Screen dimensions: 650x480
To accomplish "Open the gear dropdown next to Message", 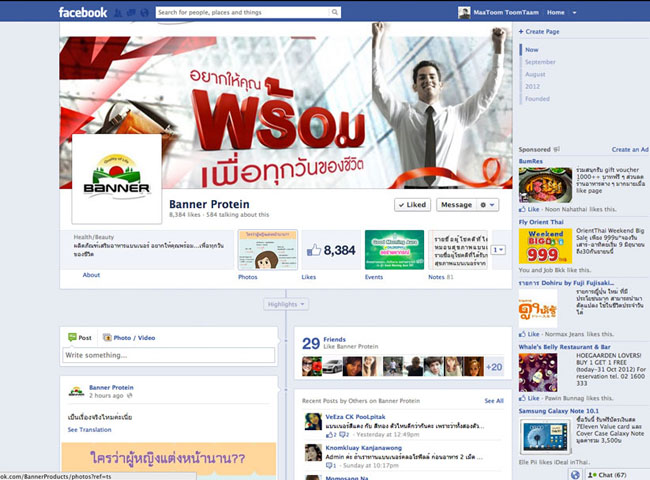I will [x=488, y=204].
